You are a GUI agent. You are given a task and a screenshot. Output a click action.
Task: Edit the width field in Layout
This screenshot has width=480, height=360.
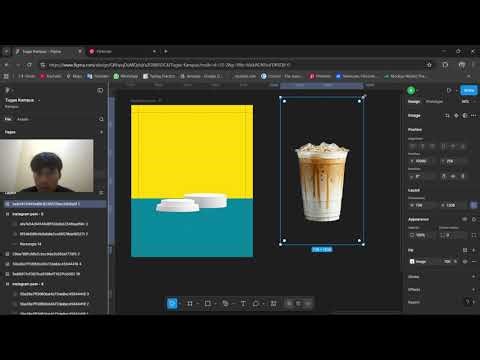tap(422, 205)
